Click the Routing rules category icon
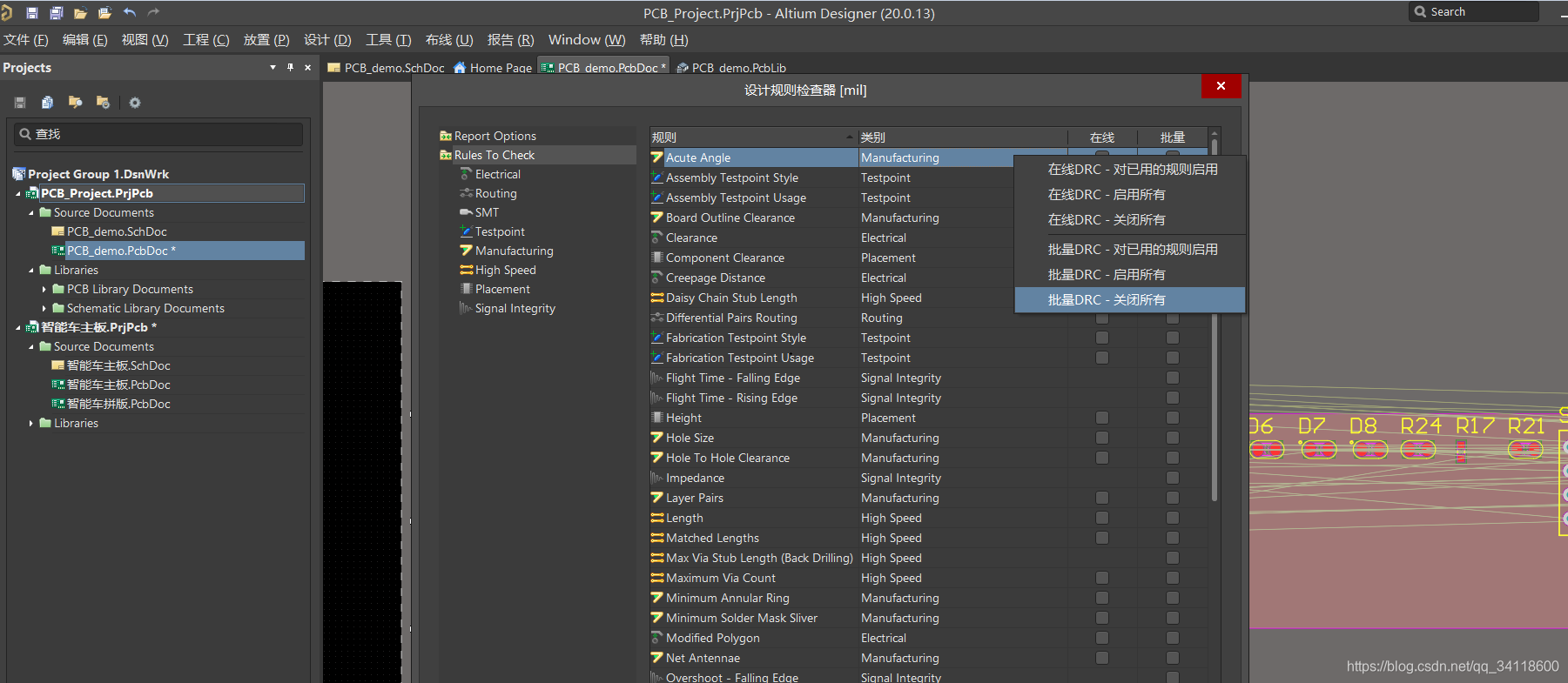The height and width of the screenshot is (683, 1568). coord(466,193)
